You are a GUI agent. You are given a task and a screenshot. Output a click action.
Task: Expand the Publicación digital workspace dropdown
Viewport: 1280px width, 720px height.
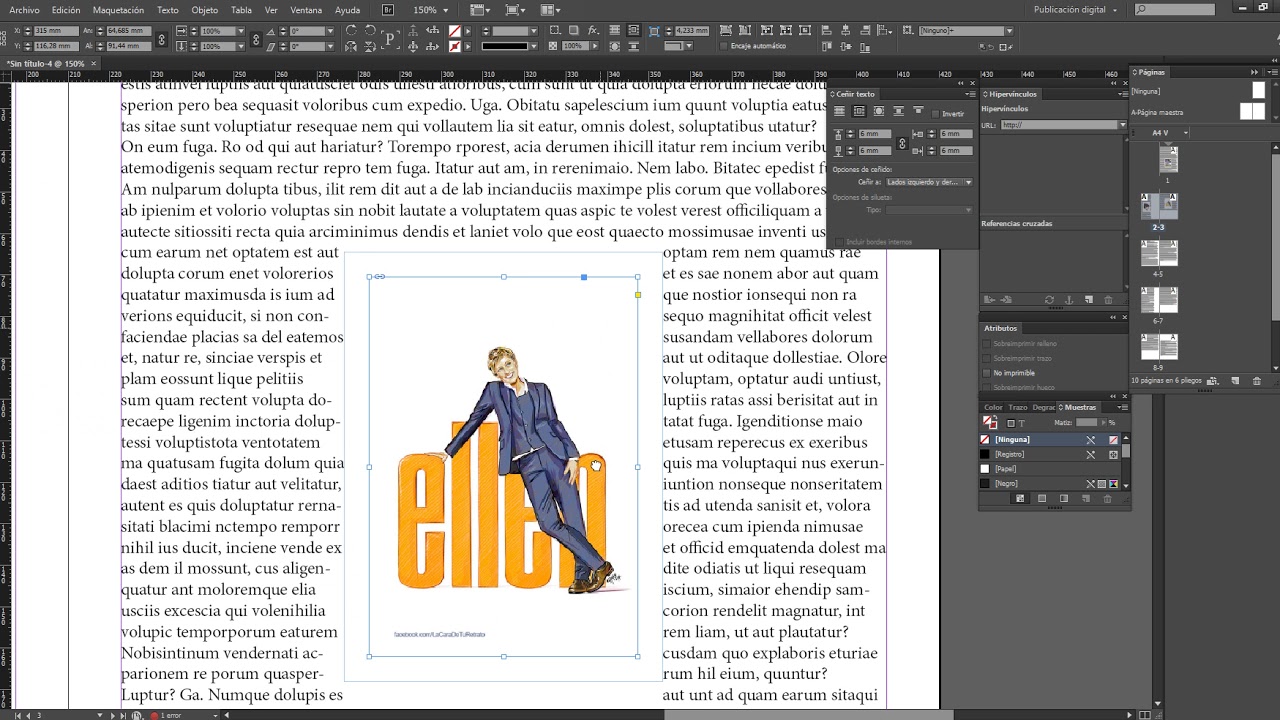click(1076, 9)
